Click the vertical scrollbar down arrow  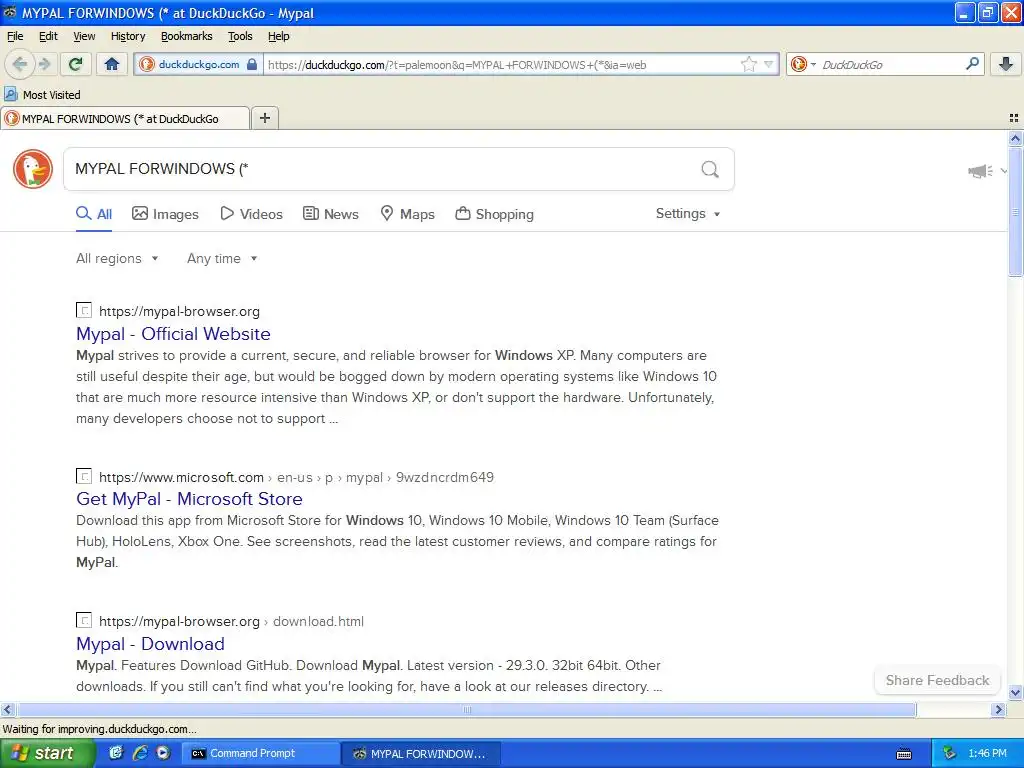click(x=1015, y=692)
